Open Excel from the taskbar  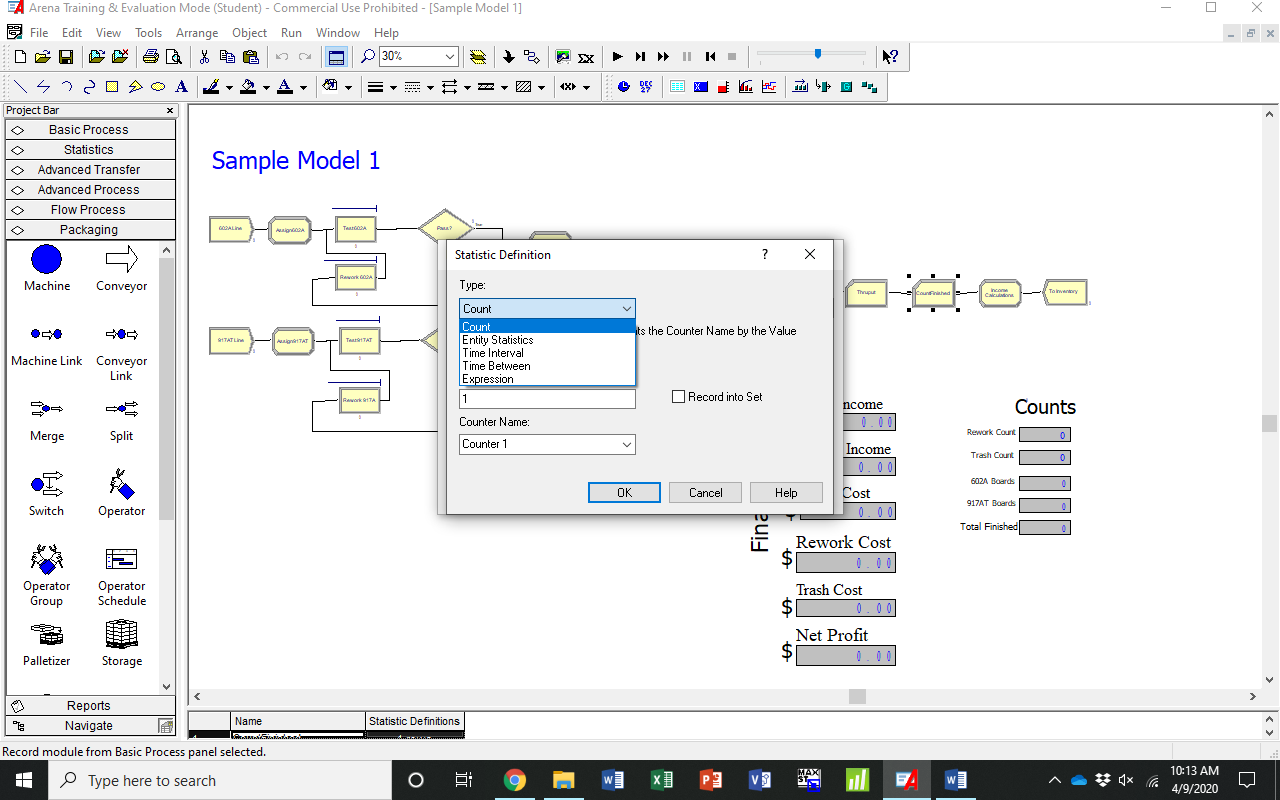pyautogui.click(x=661, y=780)
